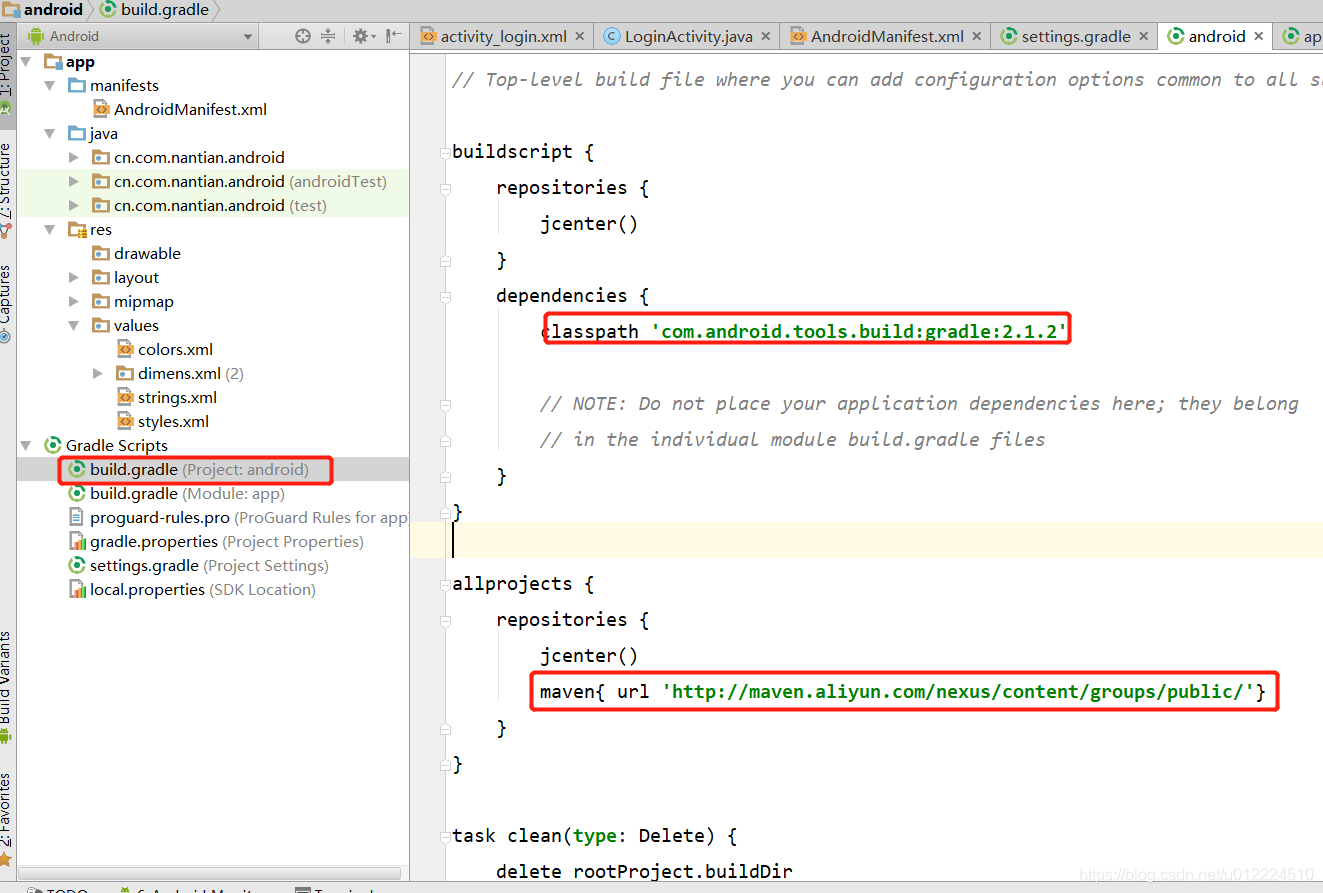
Task: Collapse the manifests folder
Action: pyautogui.click(x=50, y=86)
